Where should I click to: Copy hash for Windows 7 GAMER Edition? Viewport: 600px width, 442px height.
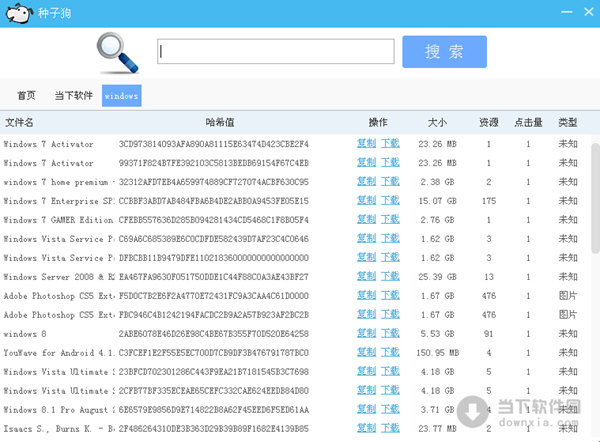pos(367,220)
